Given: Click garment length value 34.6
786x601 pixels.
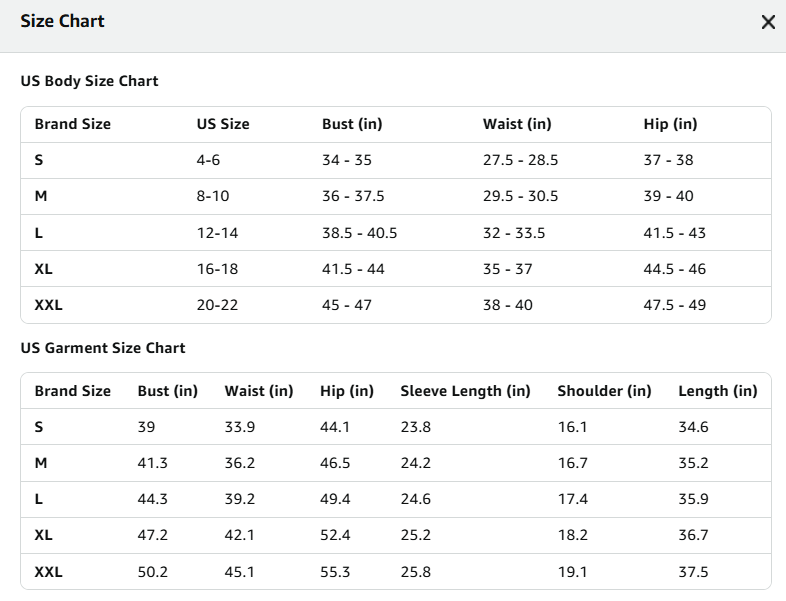Looking at the screenshot, I should tap(693, 427).
